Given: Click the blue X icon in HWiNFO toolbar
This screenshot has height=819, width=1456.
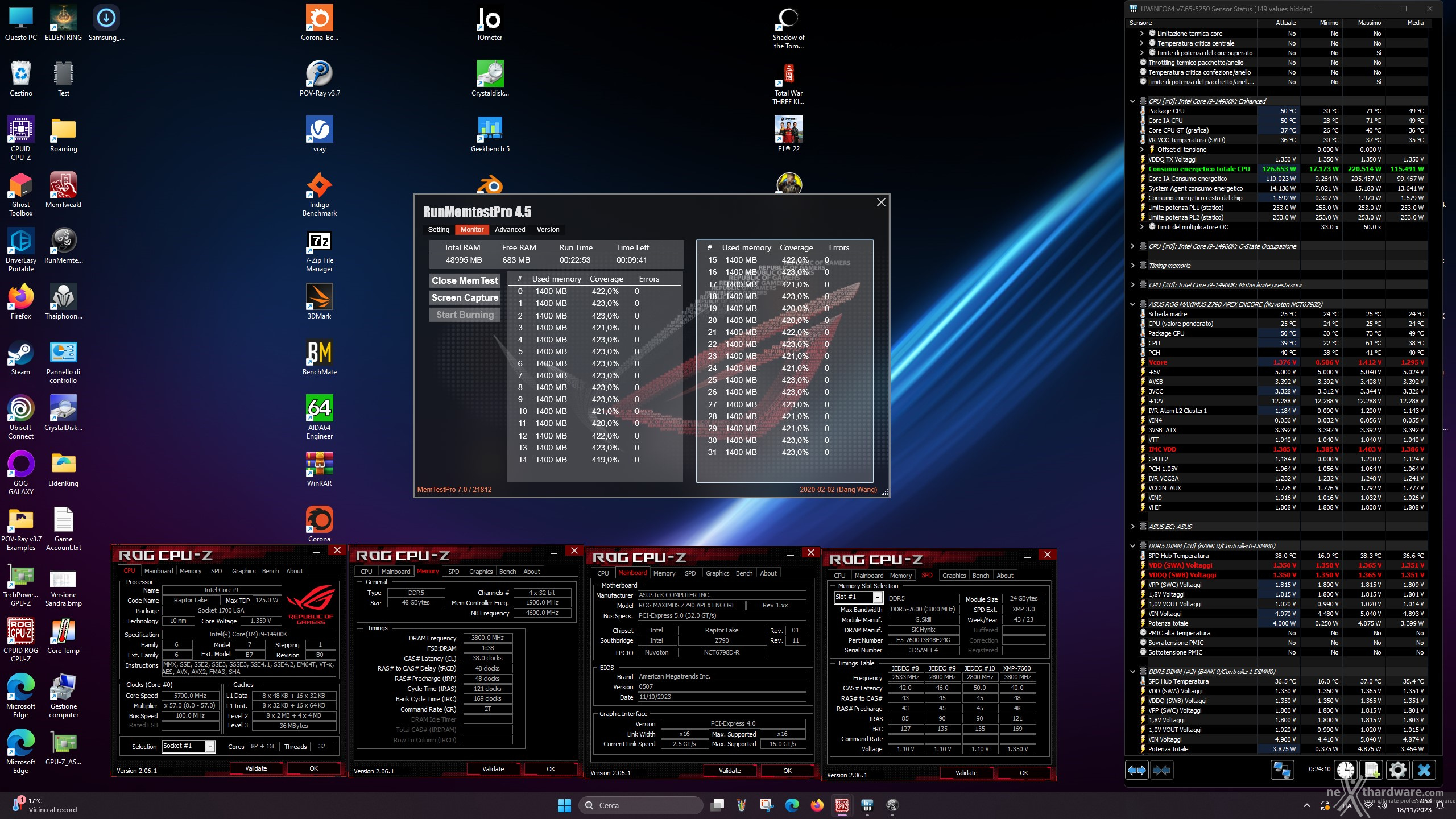Looking at the screenshot, I should [x=1424, y=770].
